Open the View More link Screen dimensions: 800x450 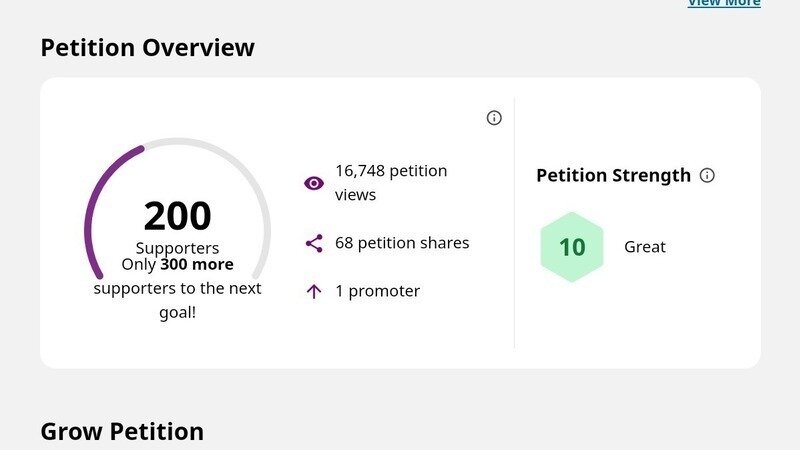click(x=723, y=4)
